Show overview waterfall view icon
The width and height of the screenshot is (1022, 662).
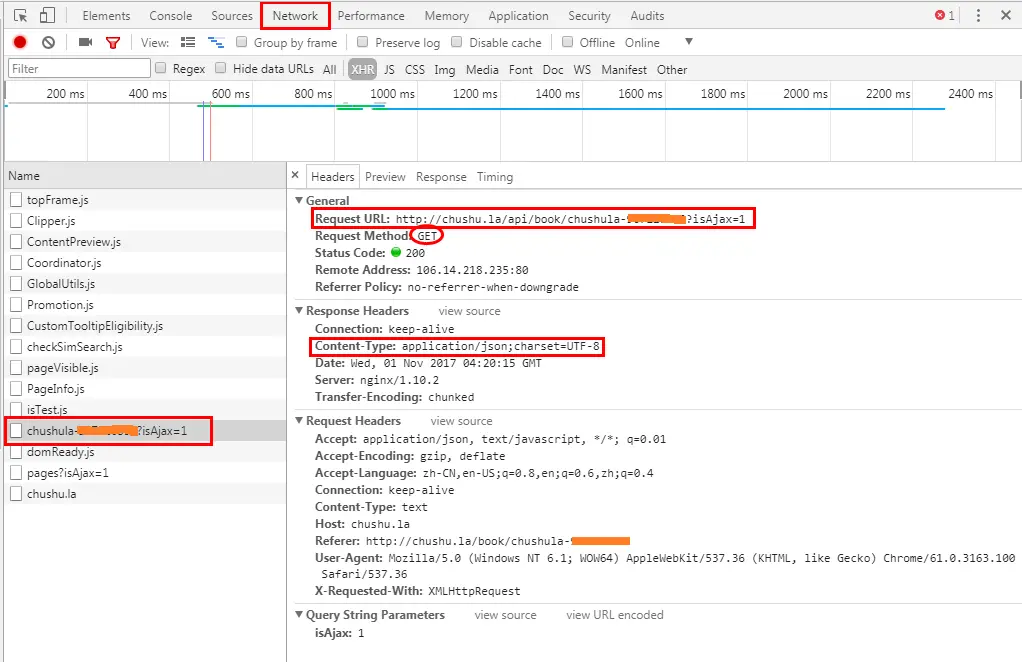coord(216,43)
